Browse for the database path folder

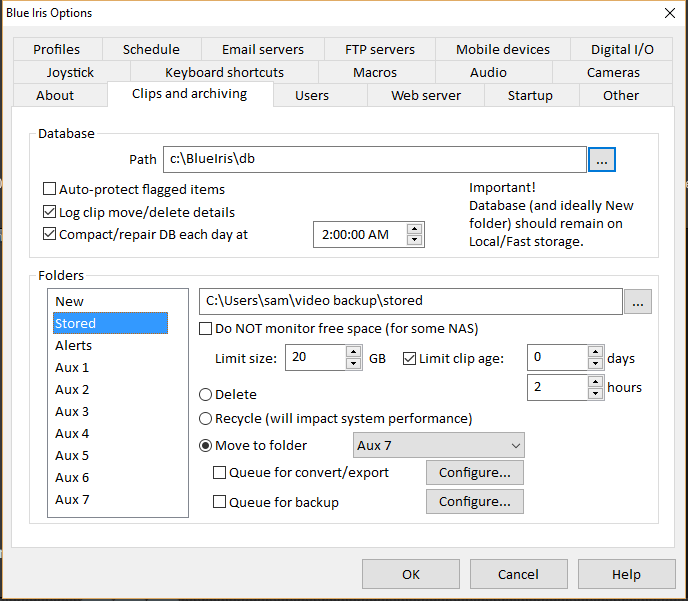pyautogui.click(x=602, y=160)
